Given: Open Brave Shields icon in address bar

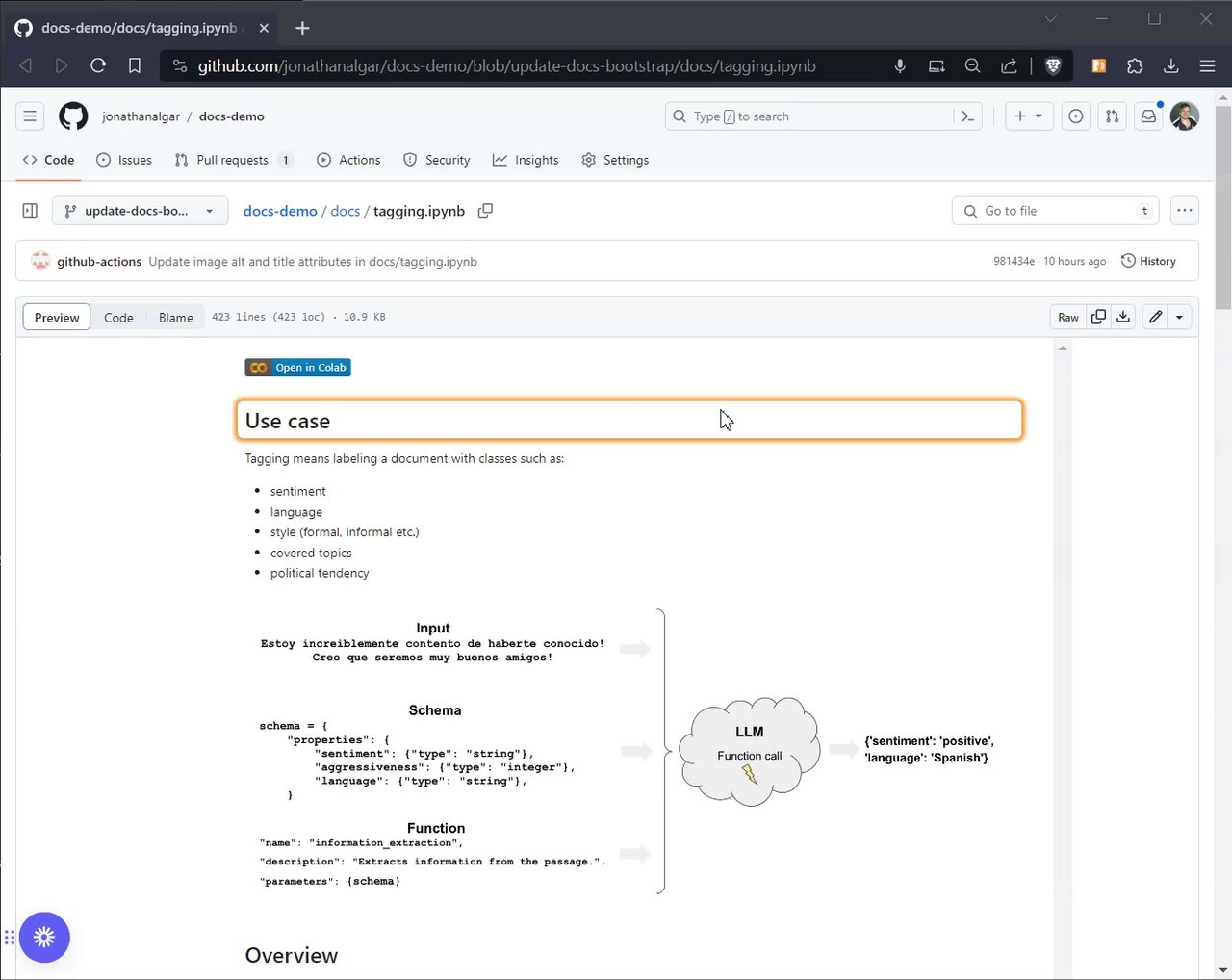Looking at the screenshot, I should click(1053, 66).
